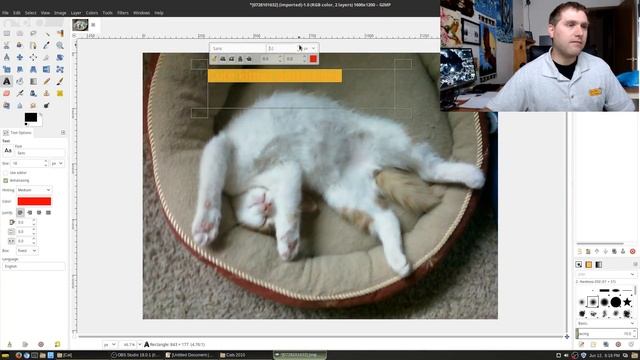Open the Box Fixed dropdown
Image resolution: width=640 pixels, height=360 pixels.
pos(27,251)
